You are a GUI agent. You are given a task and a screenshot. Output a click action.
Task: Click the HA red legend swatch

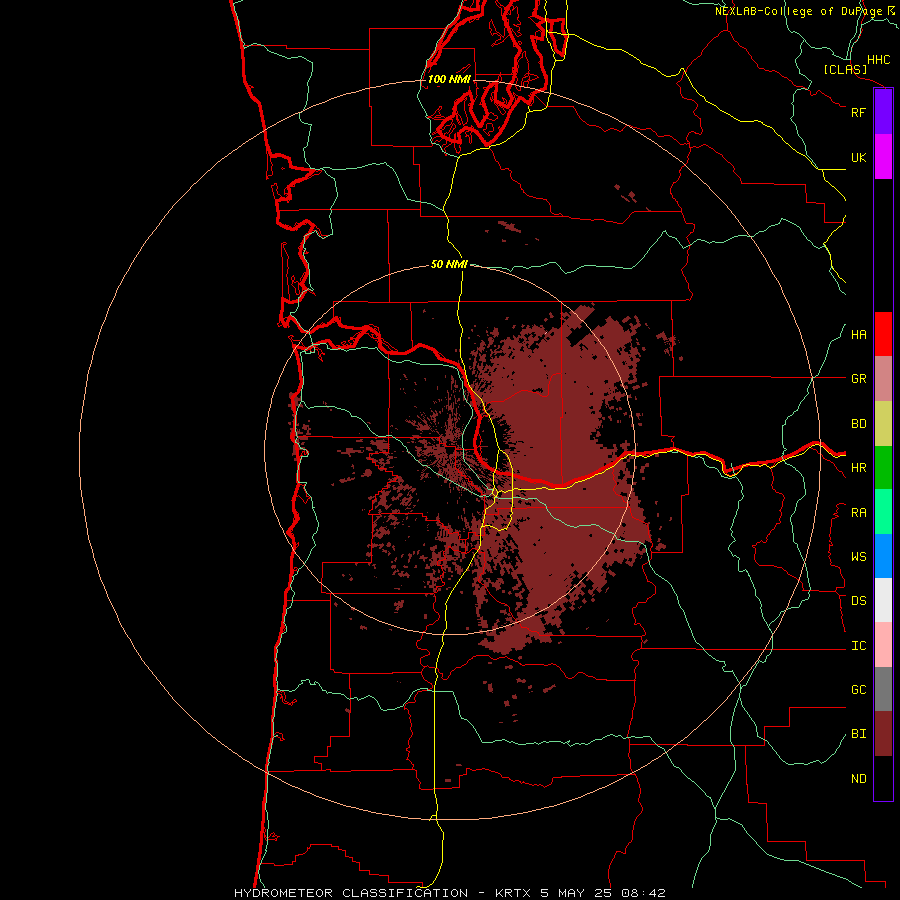tap(883, 334)
